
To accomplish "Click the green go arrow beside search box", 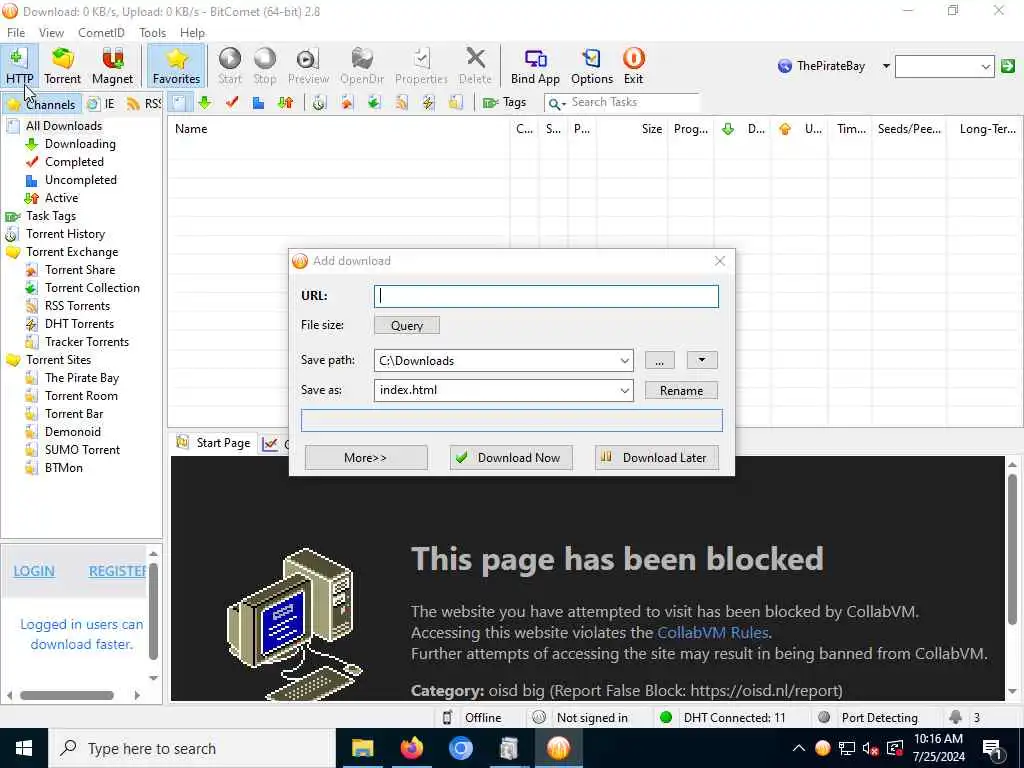I will click(x=1008, y=66).
